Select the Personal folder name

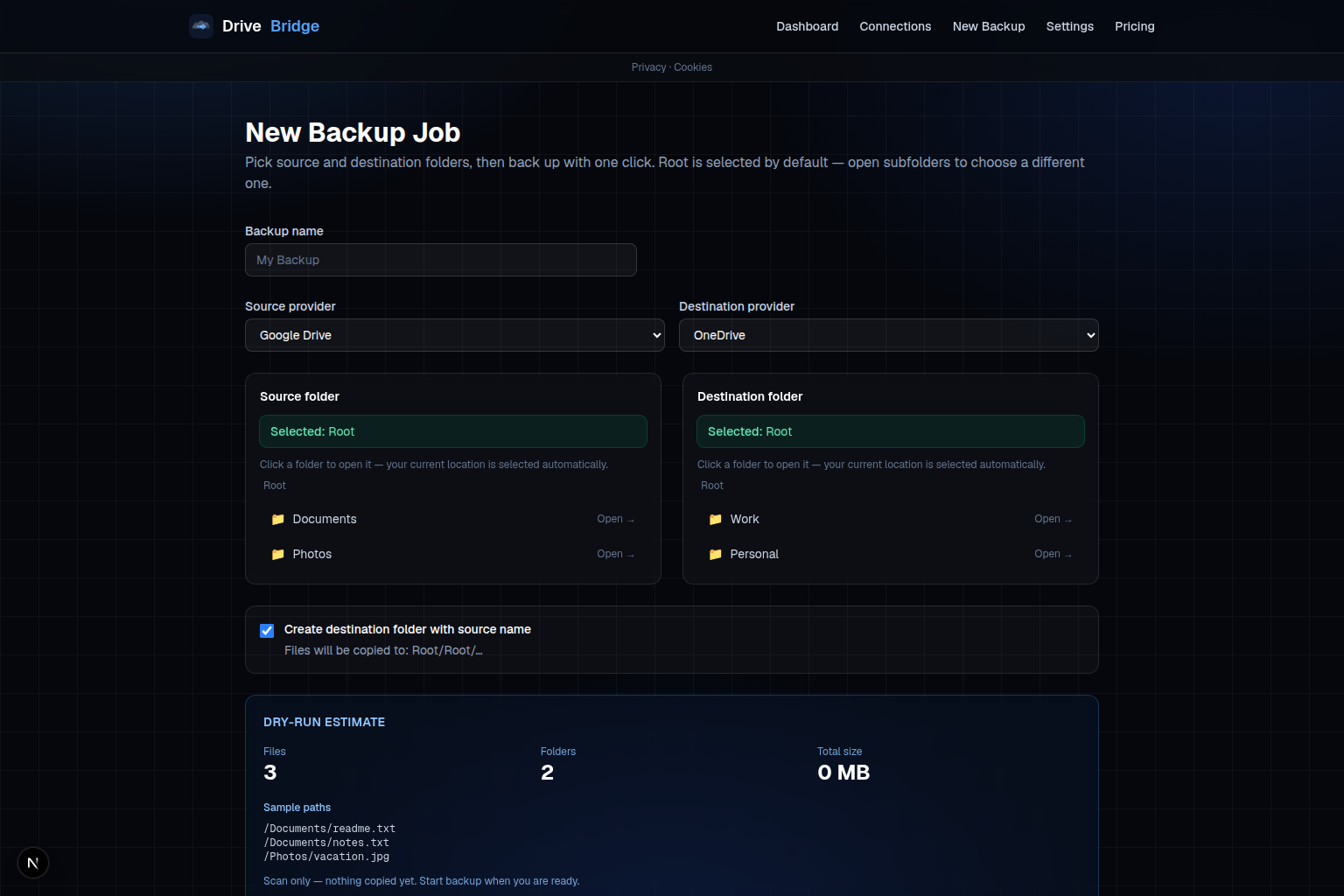click(754, 554)
